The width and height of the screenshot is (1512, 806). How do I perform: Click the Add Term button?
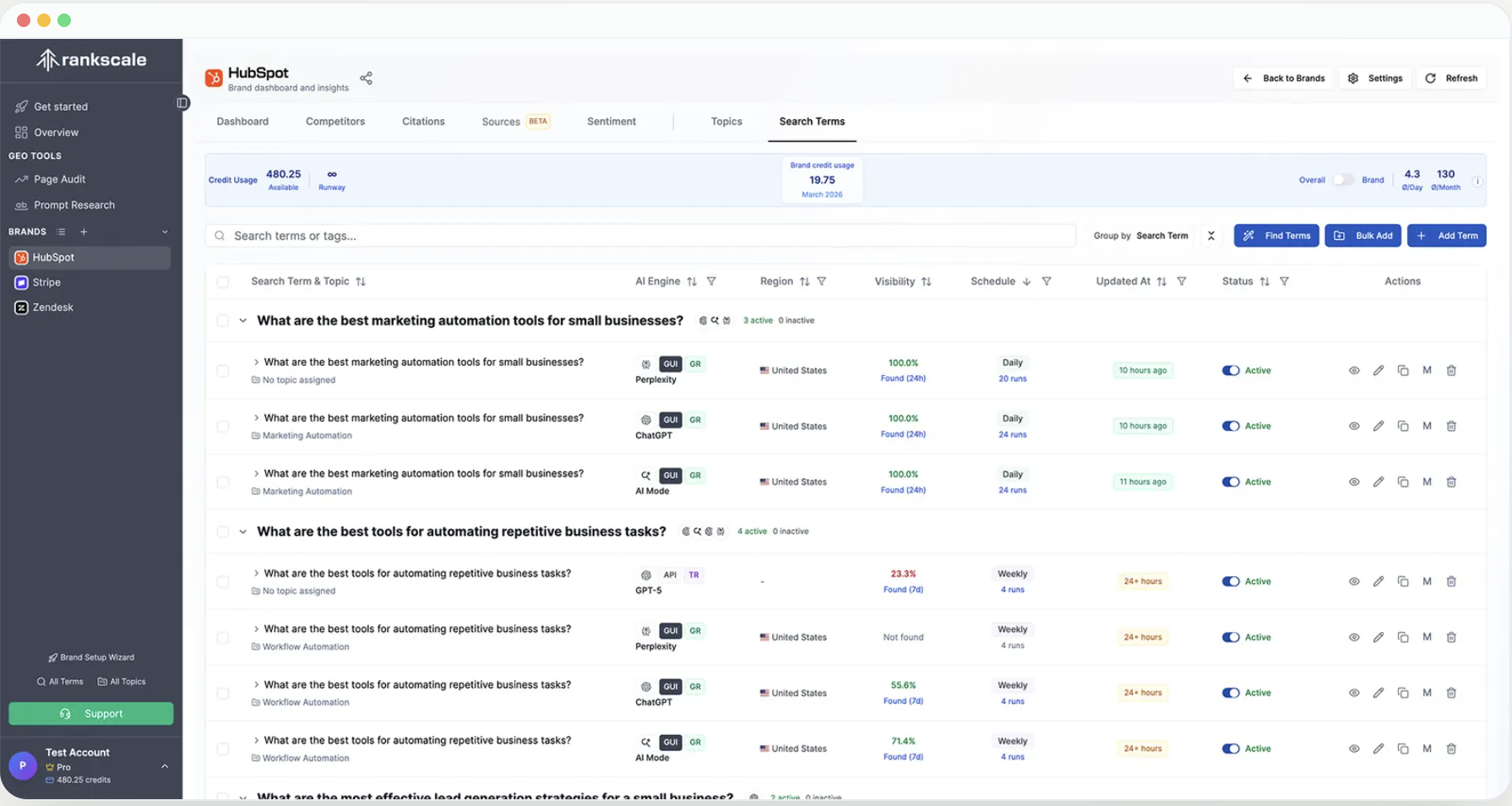pyautogui.click(x=1447, y=236)
